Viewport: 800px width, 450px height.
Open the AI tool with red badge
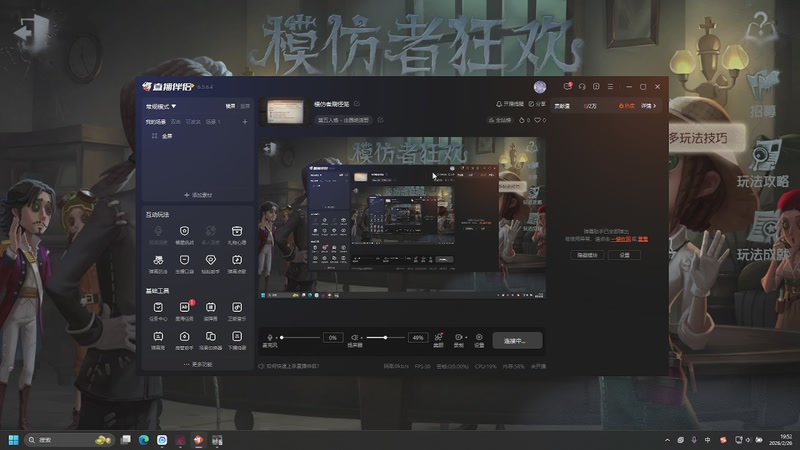click(x=184, y=311)
